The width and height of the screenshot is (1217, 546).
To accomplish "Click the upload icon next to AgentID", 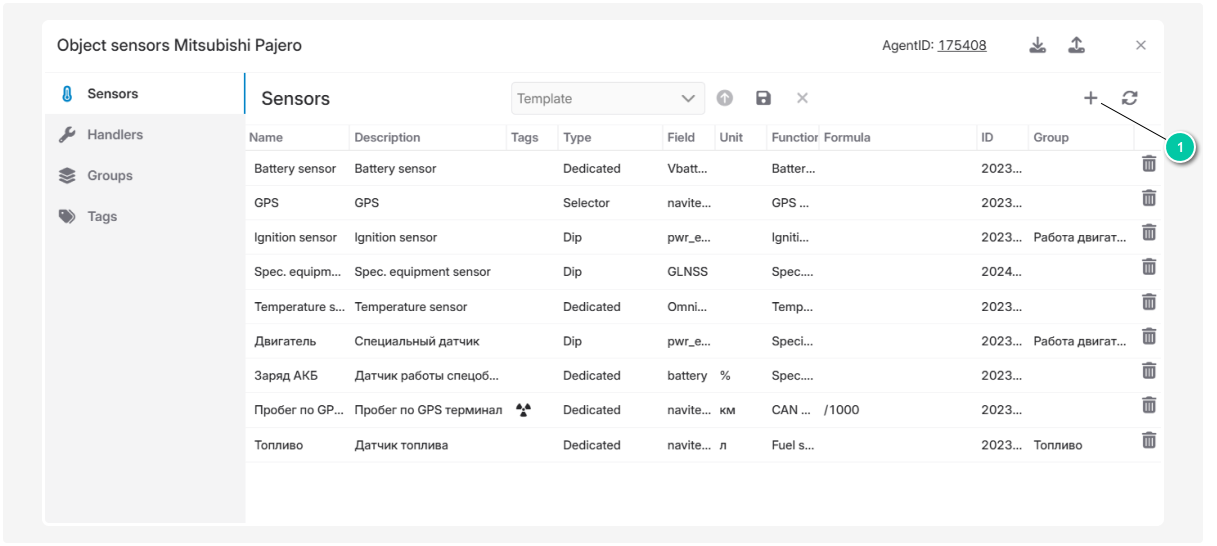I will [1076, 45].
